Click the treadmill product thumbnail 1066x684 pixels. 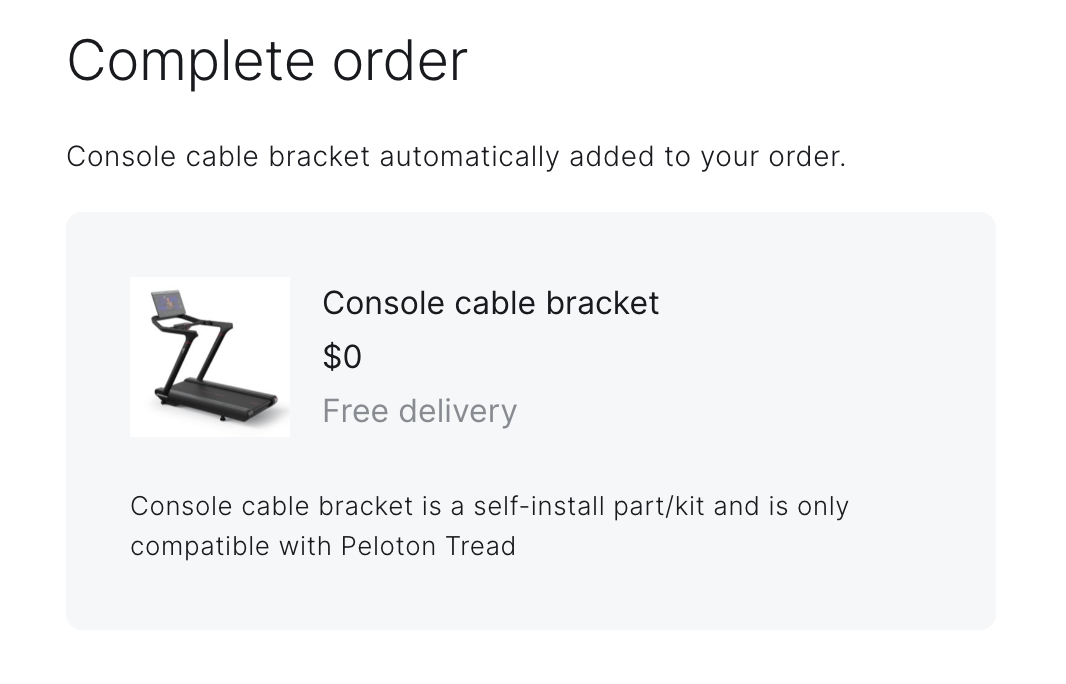[210, 357]
